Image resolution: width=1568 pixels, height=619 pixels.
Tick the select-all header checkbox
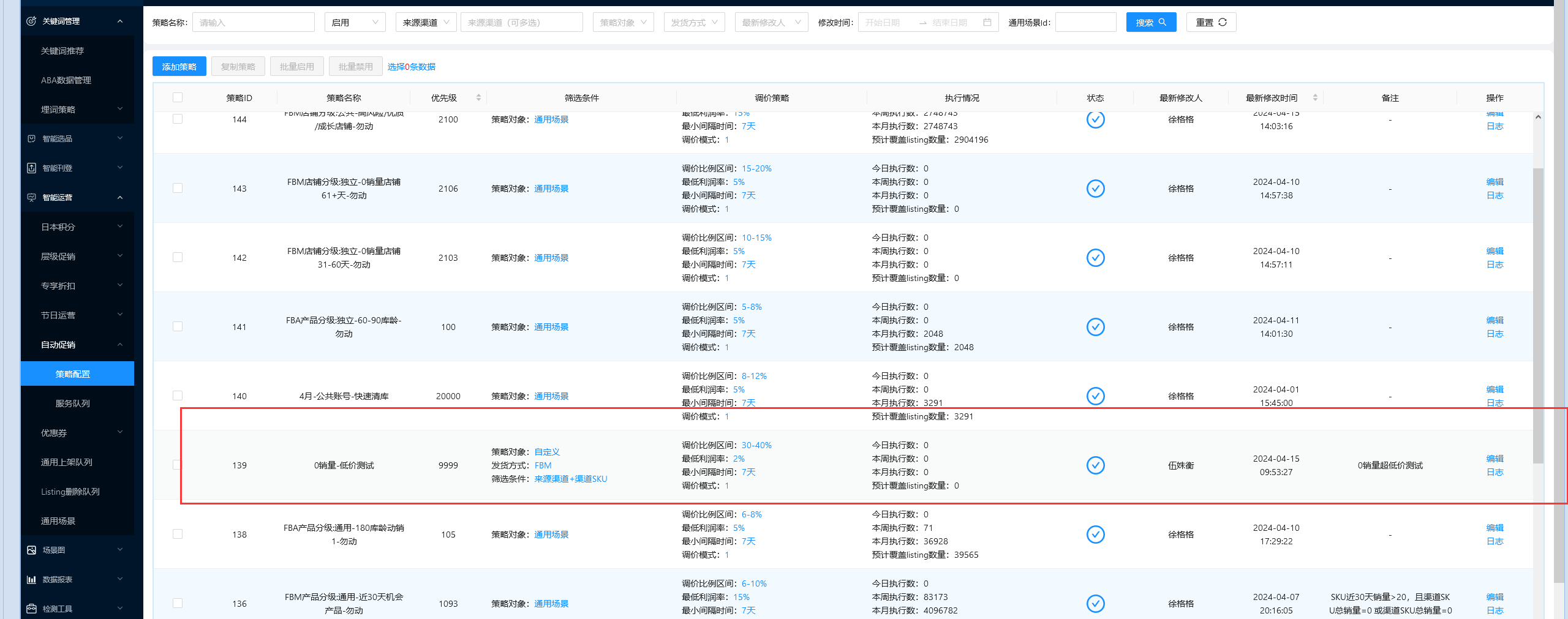178,97
